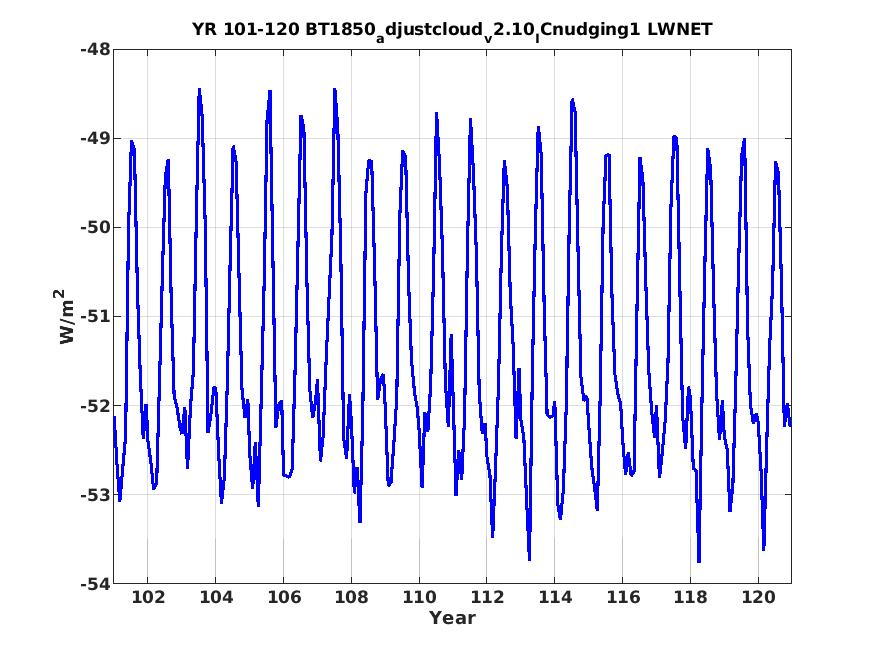Click y-axis tick label '-51'

[x=95, y=316]
